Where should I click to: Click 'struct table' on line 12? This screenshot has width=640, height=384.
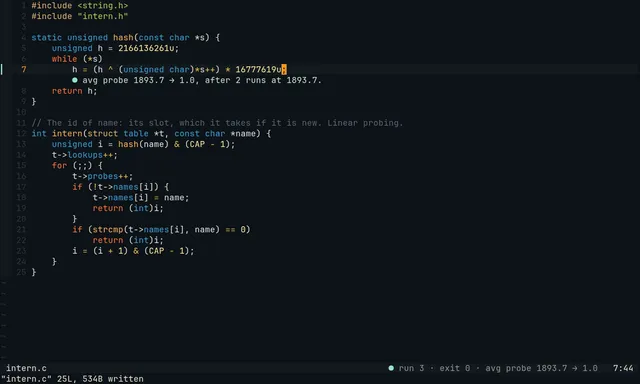pos(118,133)
